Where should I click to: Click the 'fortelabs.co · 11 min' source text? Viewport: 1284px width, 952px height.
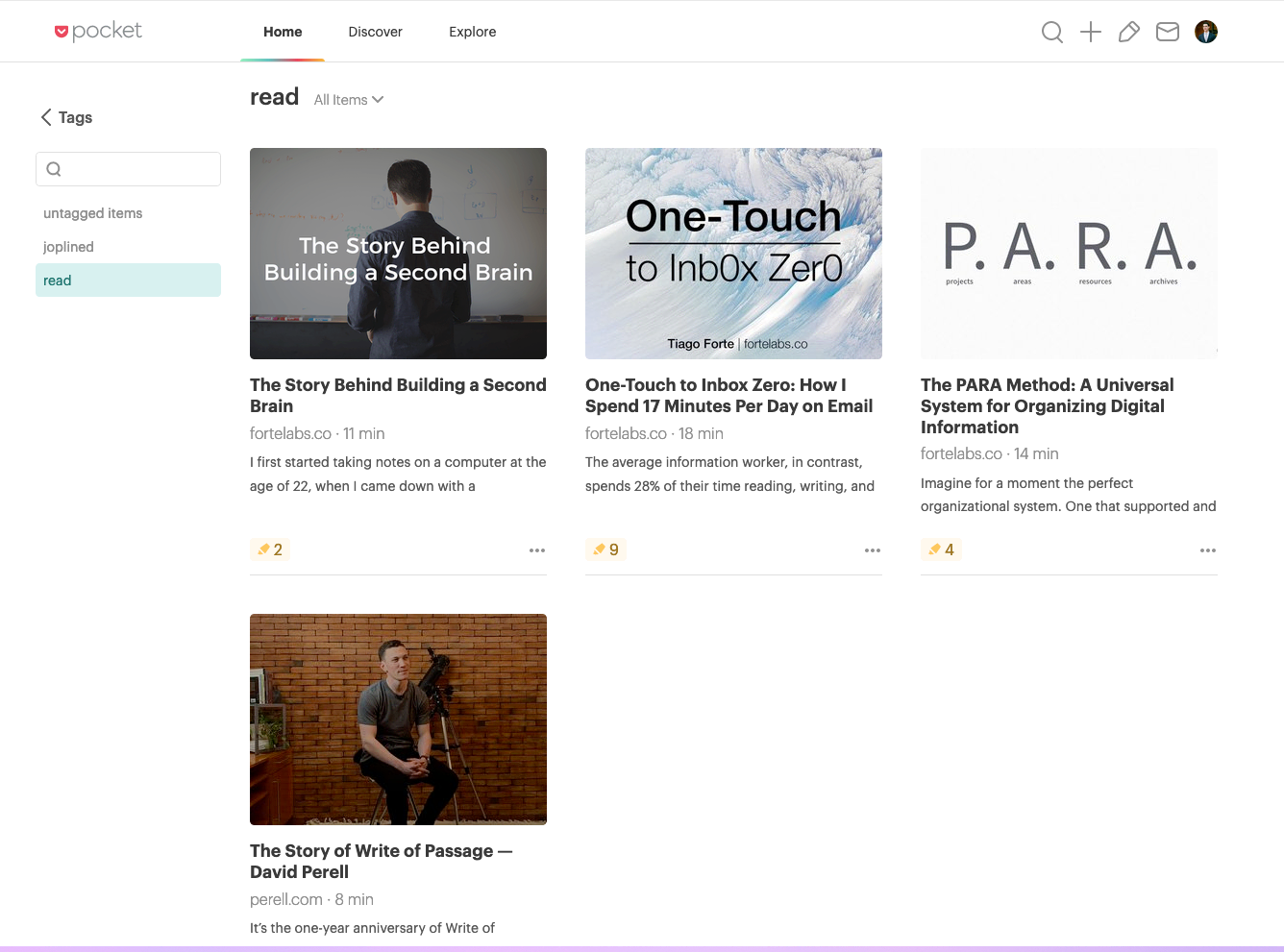tap(317, 434)
